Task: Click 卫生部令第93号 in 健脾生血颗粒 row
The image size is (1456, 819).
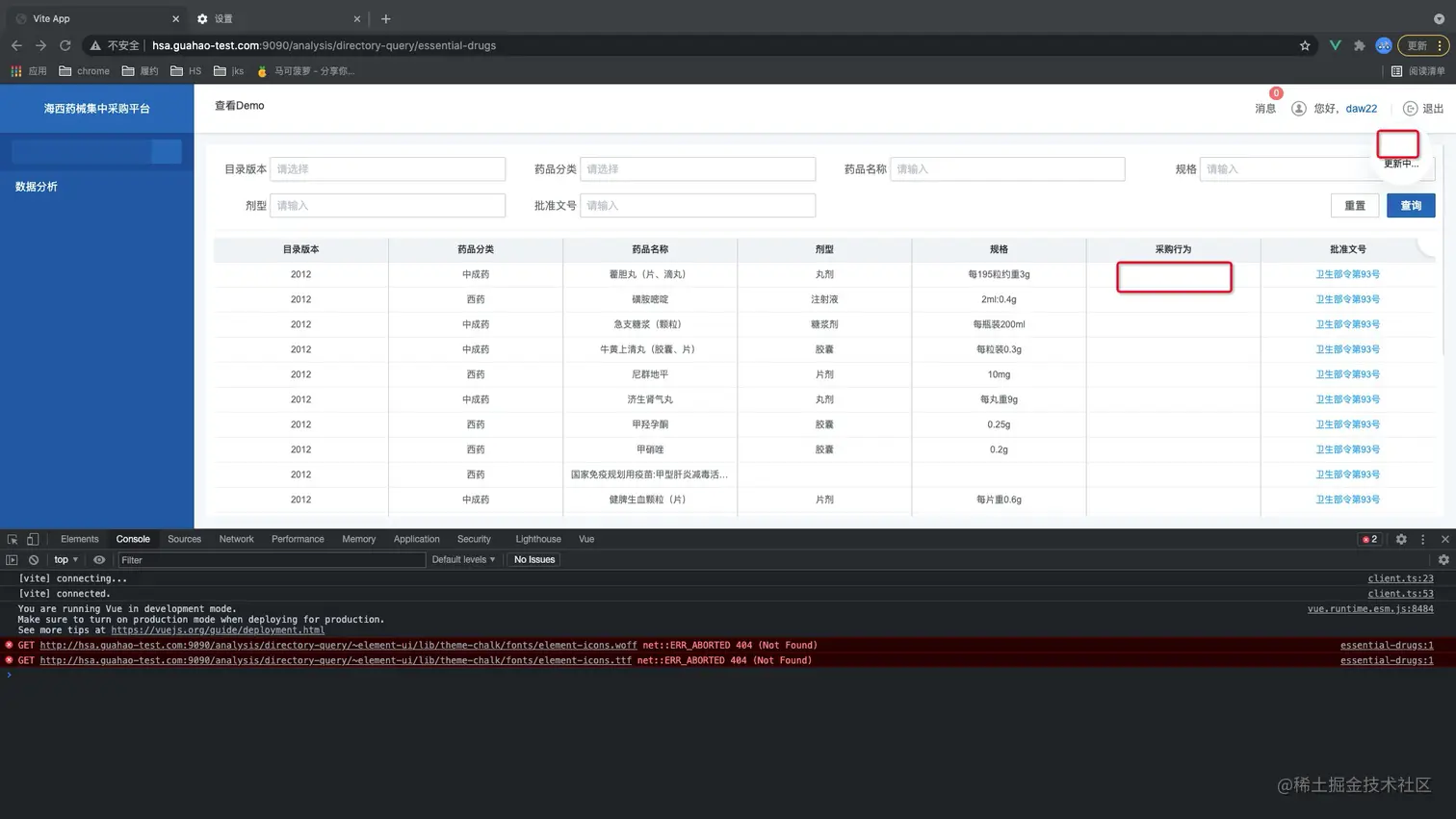Action: point(1347,499)
